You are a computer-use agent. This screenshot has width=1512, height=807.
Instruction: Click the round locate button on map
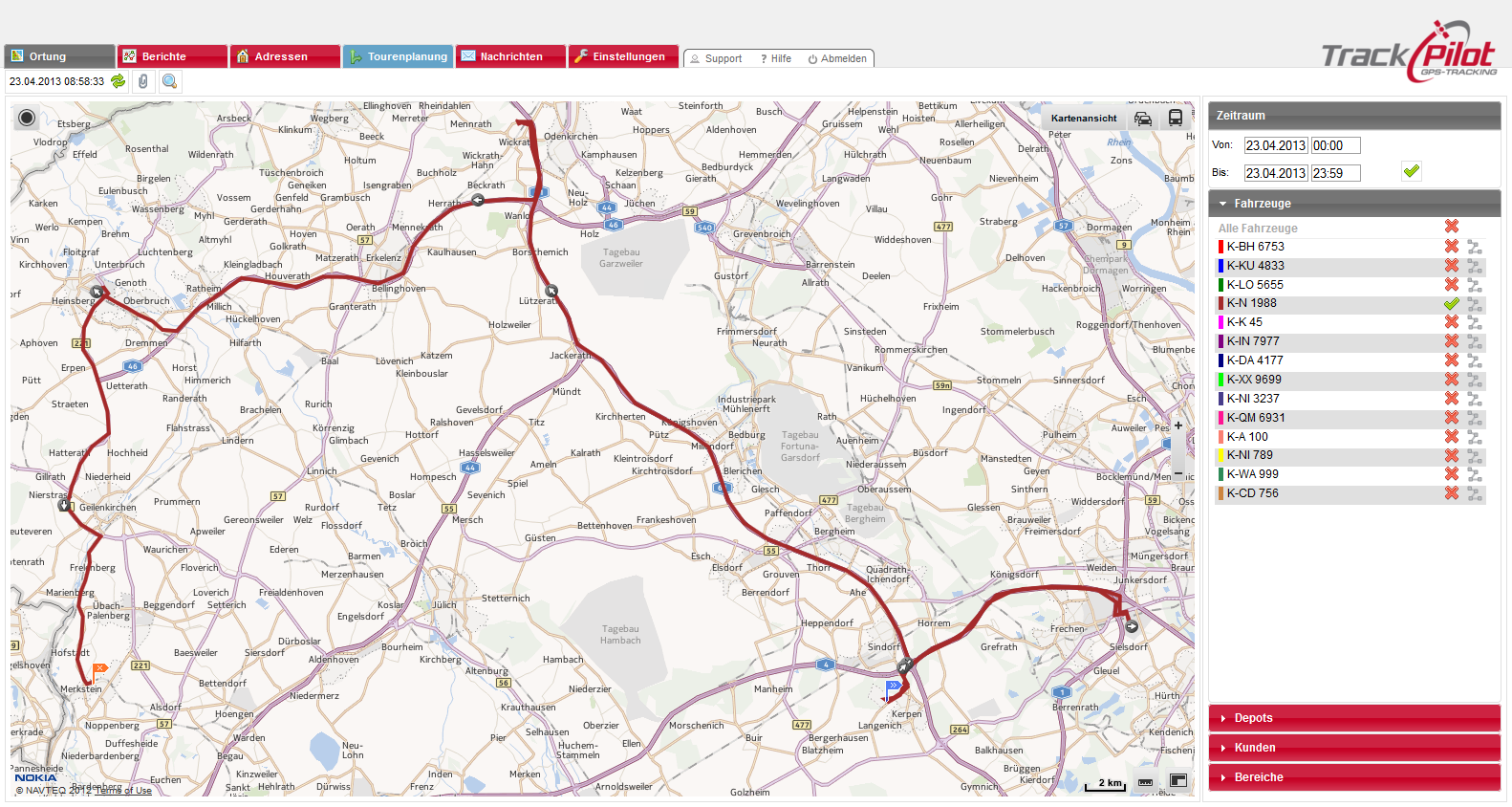coord(27,118)
